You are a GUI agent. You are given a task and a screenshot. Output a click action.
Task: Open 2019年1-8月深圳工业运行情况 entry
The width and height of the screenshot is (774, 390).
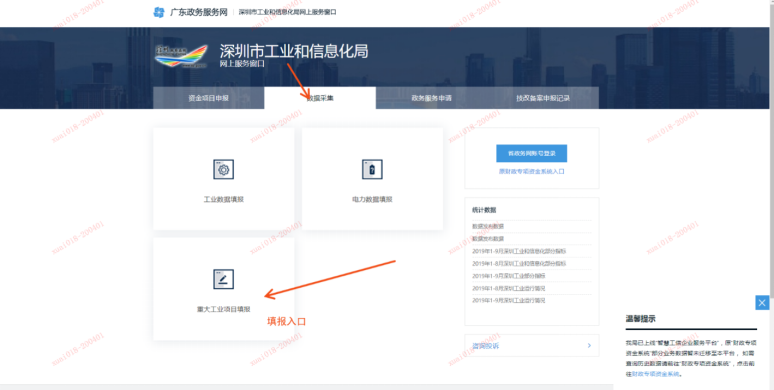(x=509, y=288)
